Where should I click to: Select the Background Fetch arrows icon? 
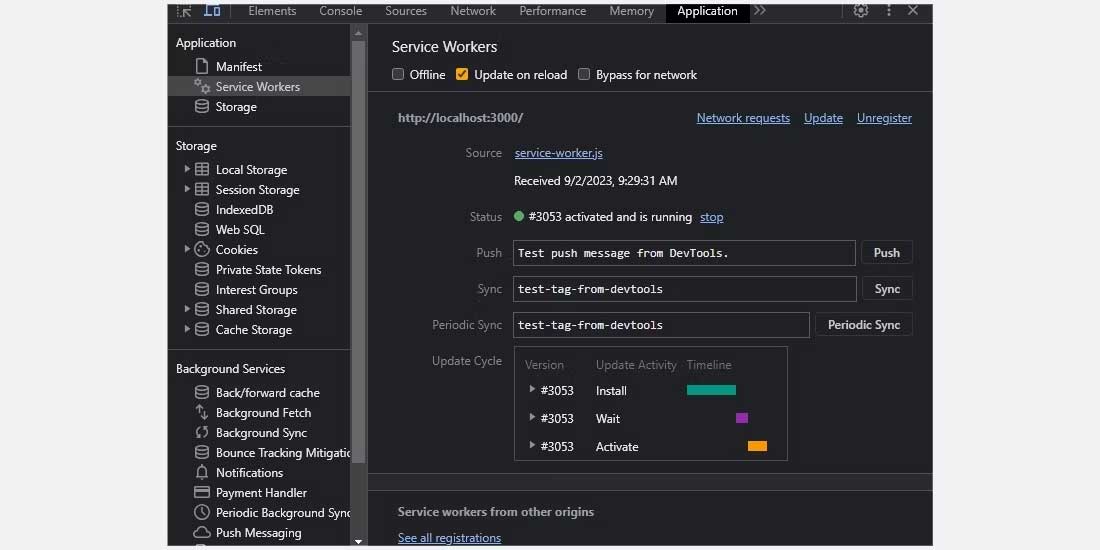[202, 413]
